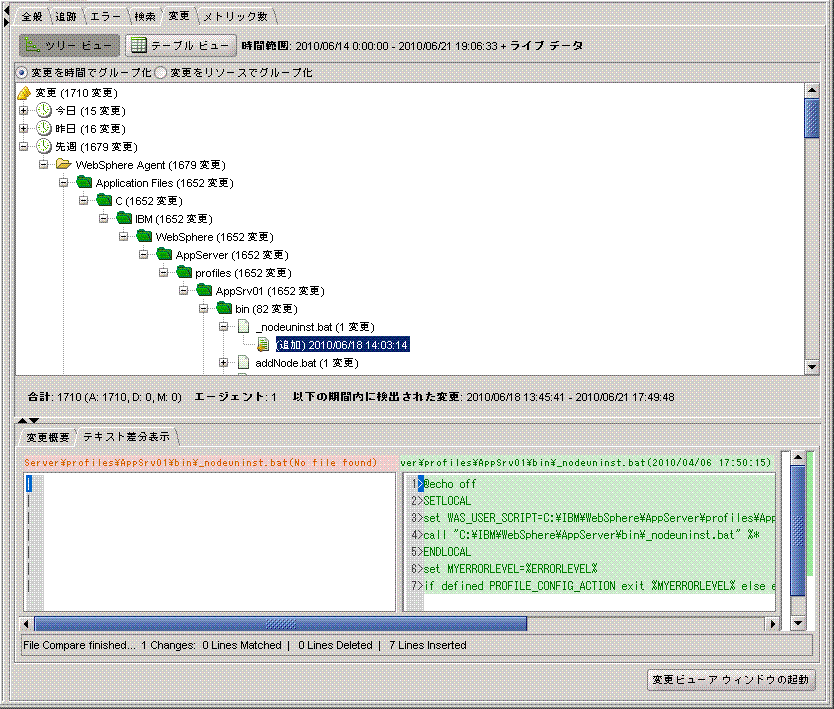Screen dimensions: 834x709
Task: Click the 変更 (1710 変更) root icon
Action: pos(24,93)
